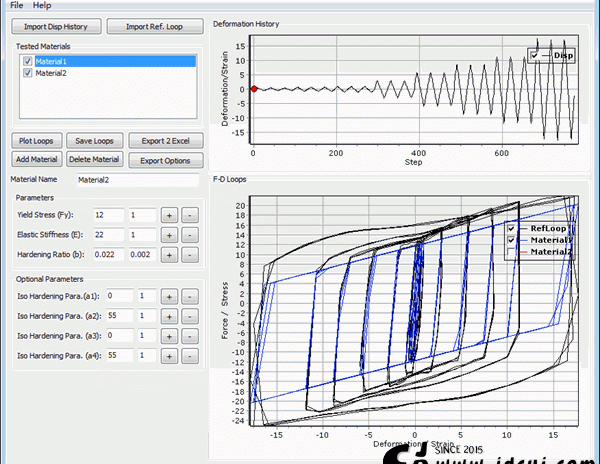Screen dimensions: 600x464
Task: Click the Delete Material button
Action: click(95, 160)
